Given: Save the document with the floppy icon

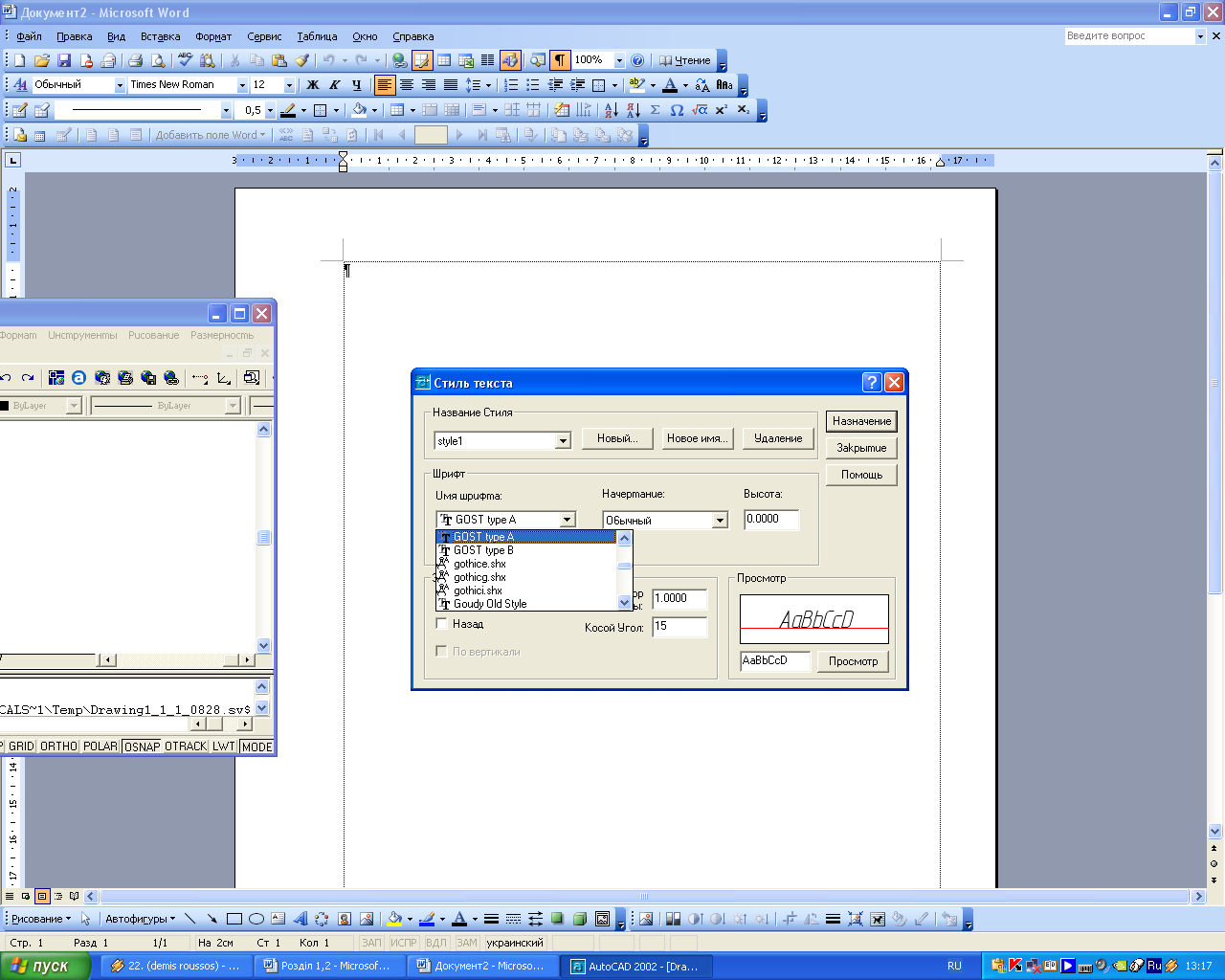Looking at the screenshot, I should pos(64,60).
